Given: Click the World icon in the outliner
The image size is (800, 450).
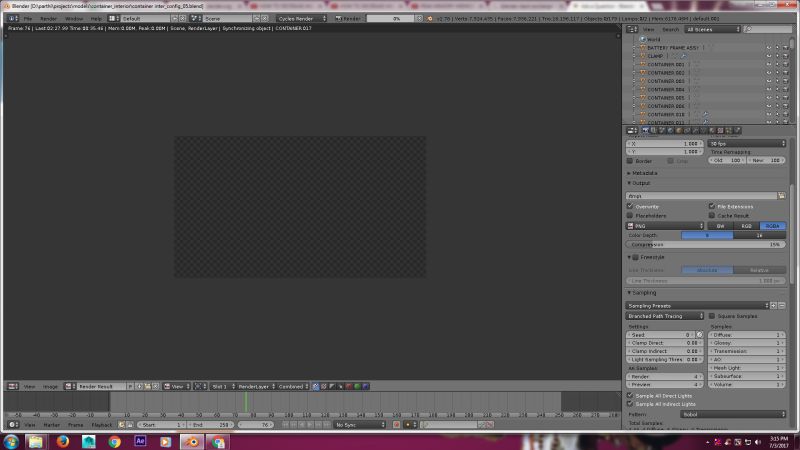Looking at the screenshot, I should (x=643, y=39).
